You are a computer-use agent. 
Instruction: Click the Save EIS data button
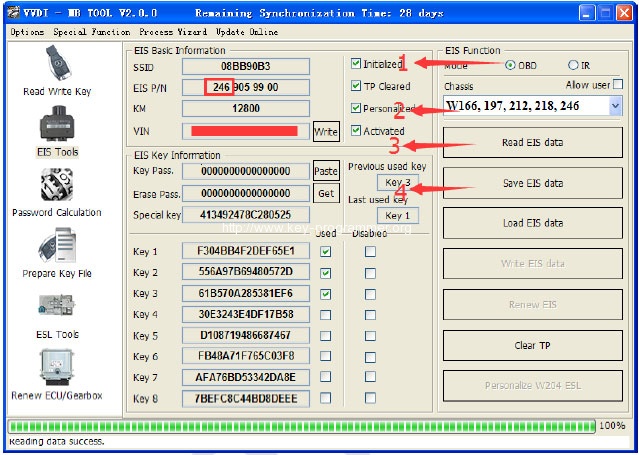(533, 183)
